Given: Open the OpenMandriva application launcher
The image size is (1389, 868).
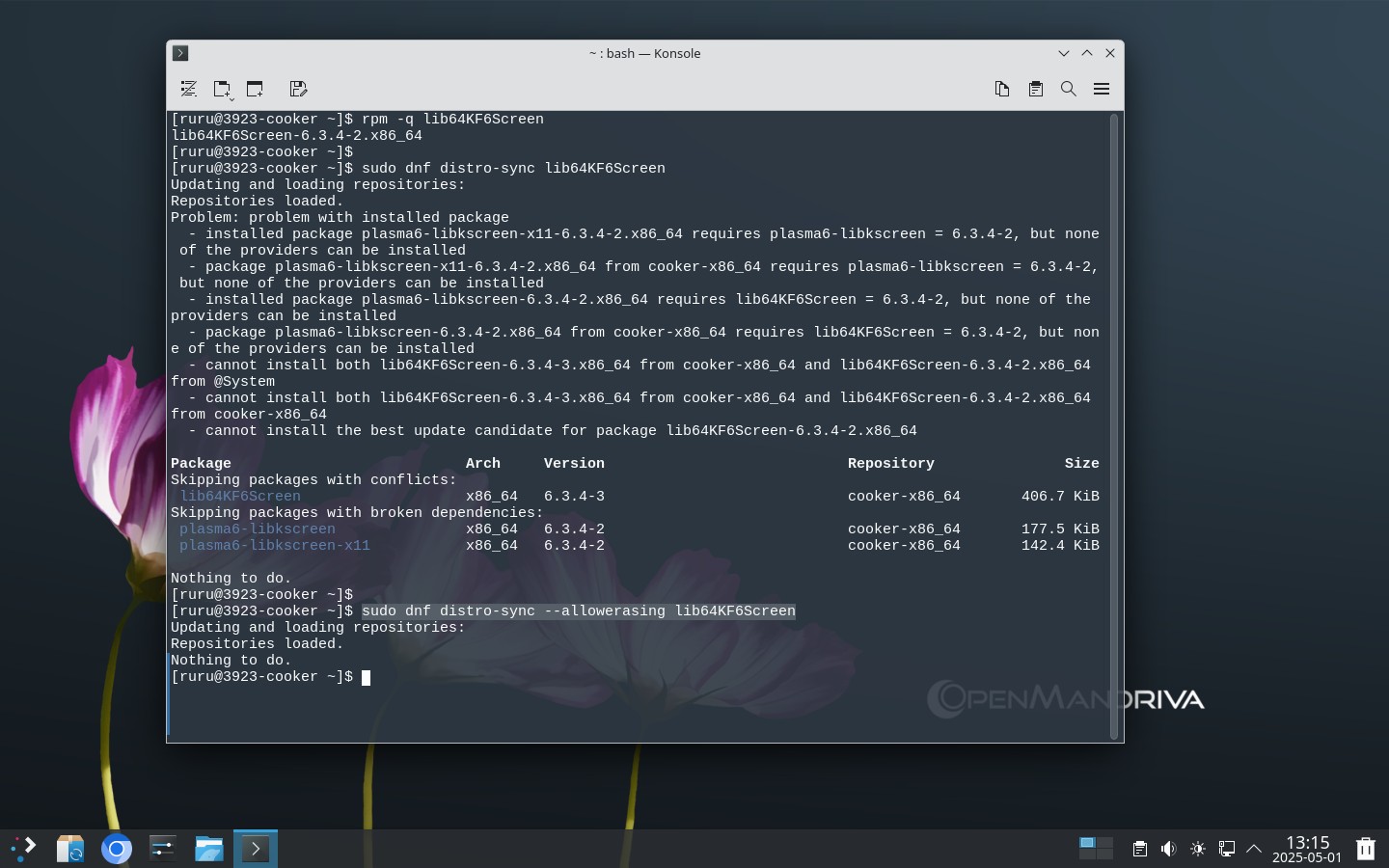Looking at the screenshot, I should [x=24, y=849].
